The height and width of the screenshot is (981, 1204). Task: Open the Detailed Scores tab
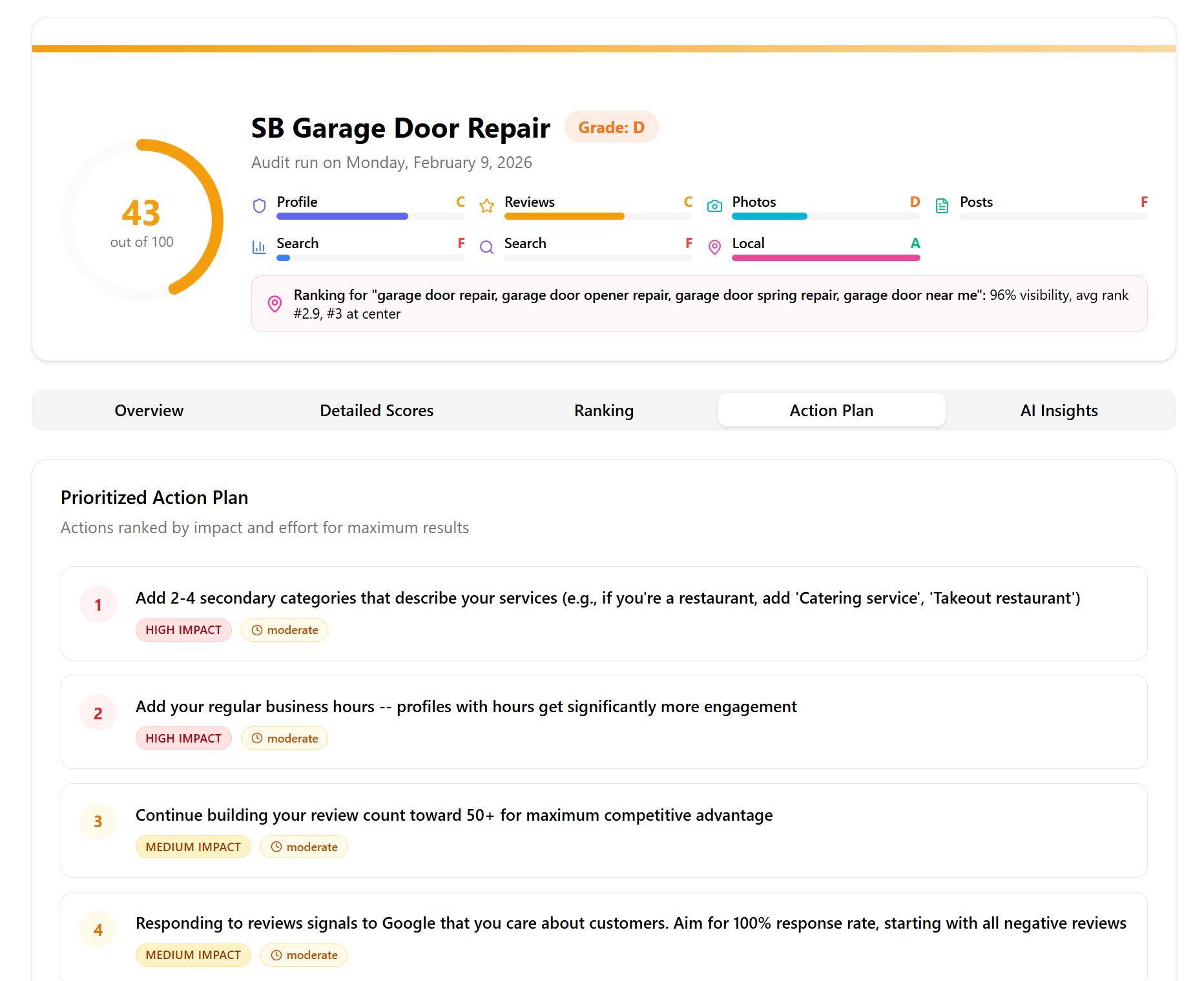coord(377,410)
